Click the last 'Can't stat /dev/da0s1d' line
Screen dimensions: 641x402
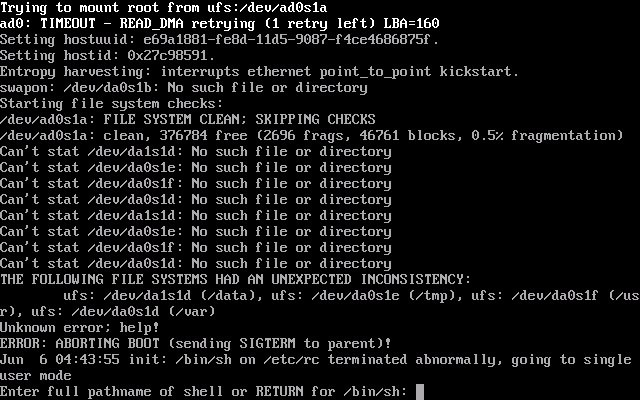(x=195, y=263)
